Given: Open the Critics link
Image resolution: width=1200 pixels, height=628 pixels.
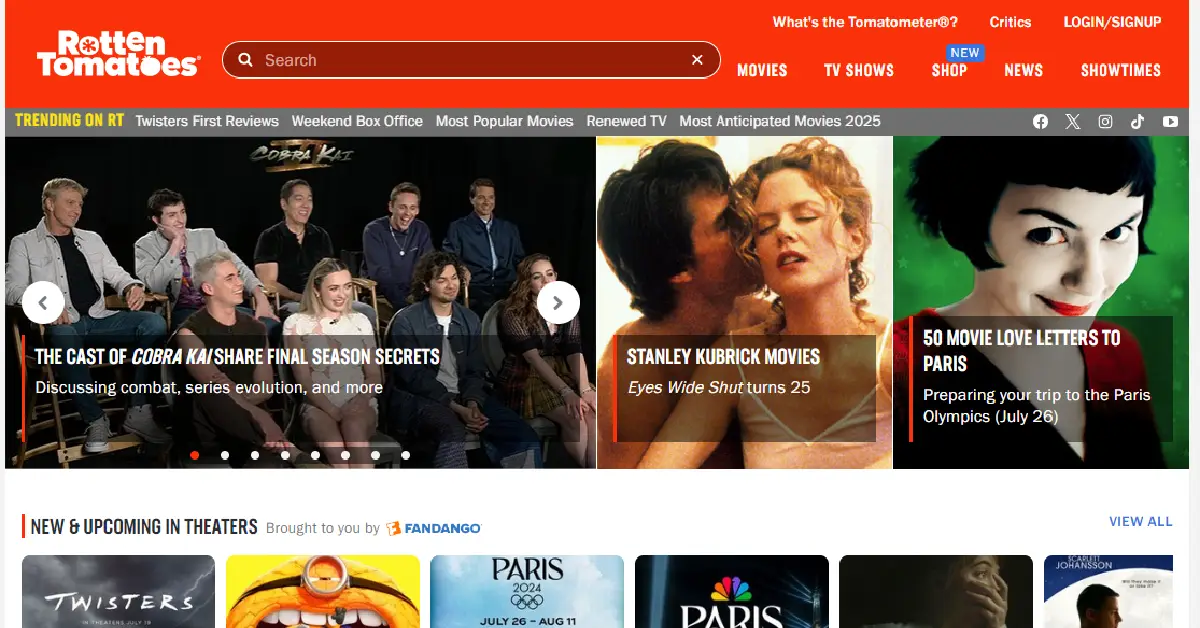Looking at the screenshot, I should 1010,22.
